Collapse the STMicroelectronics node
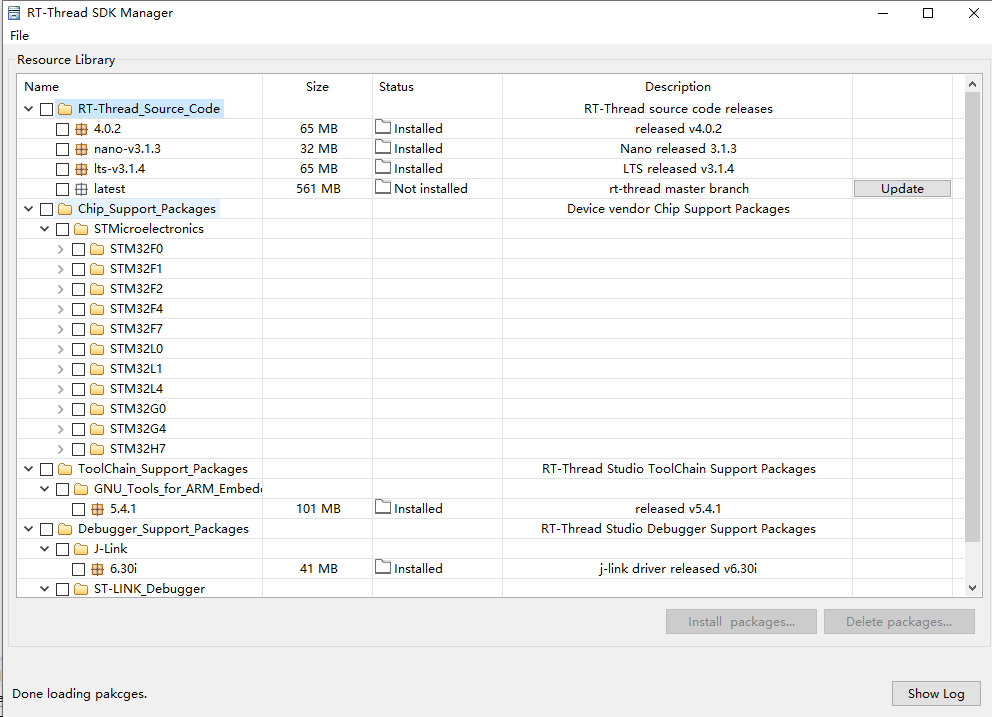Image resolution: width=992 pixels, height=717 pixels. 45,229
